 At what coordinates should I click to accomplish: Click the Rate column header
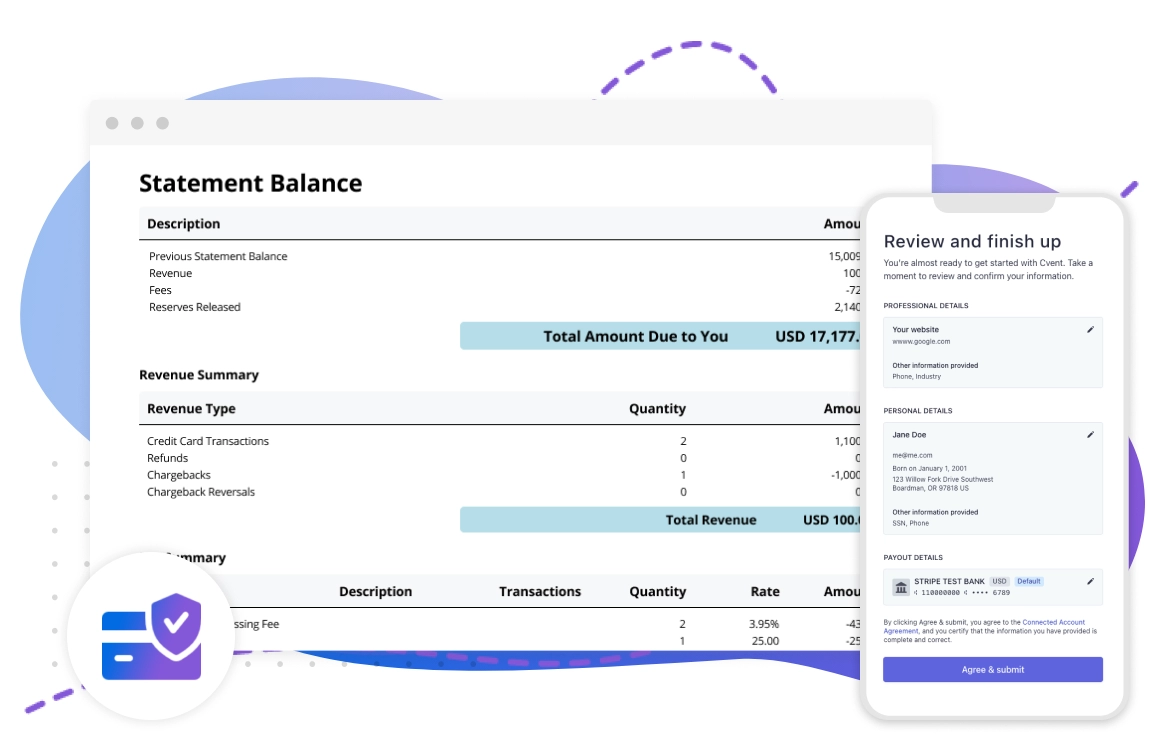[x=764, y=591]
